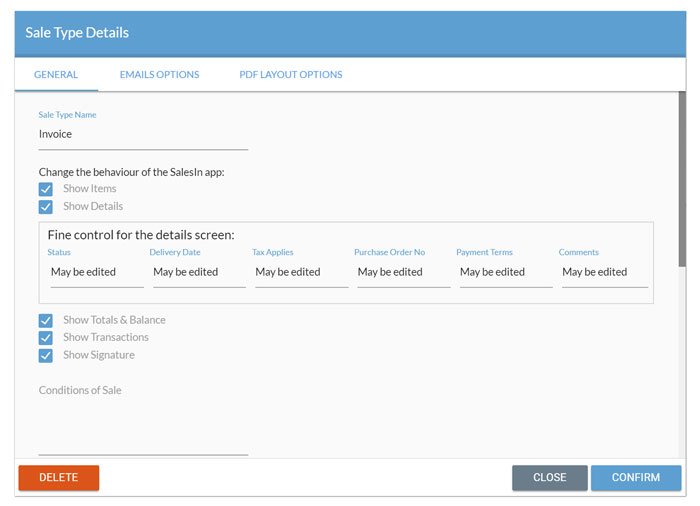700x506 pixels.
Task: Expand the Payment Terms dropdown
Action: point(506,272)
